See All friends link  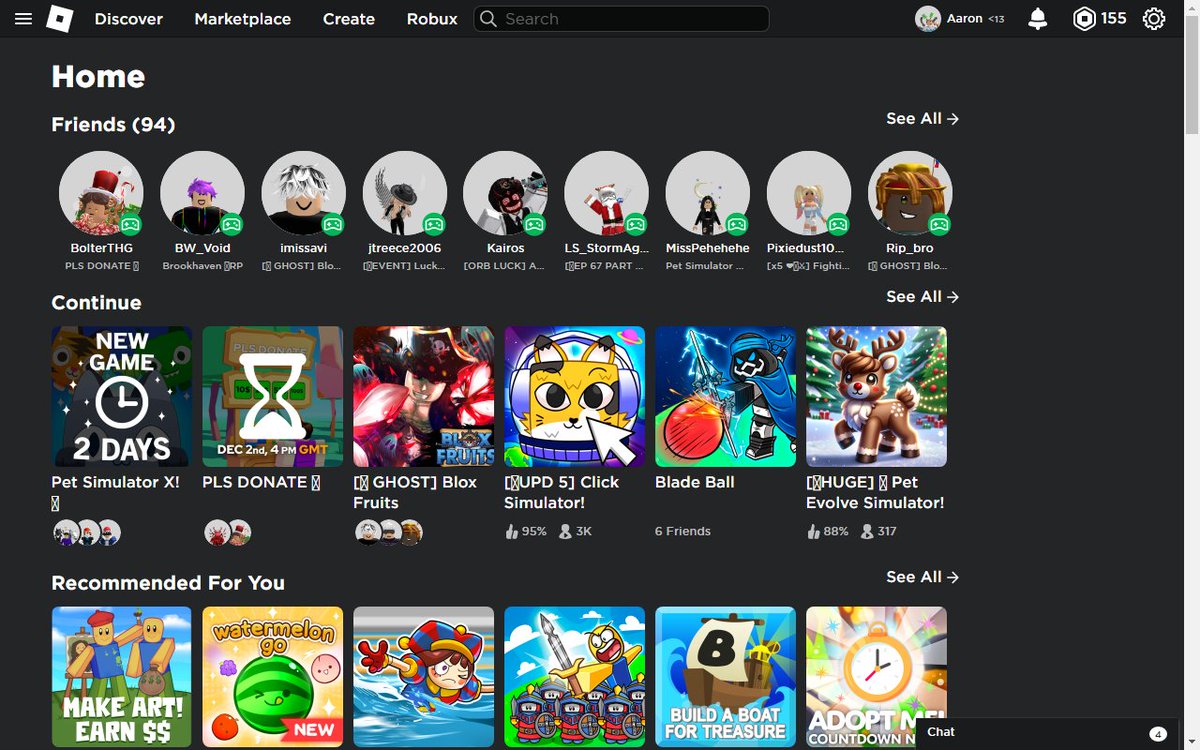coord(922,118)
